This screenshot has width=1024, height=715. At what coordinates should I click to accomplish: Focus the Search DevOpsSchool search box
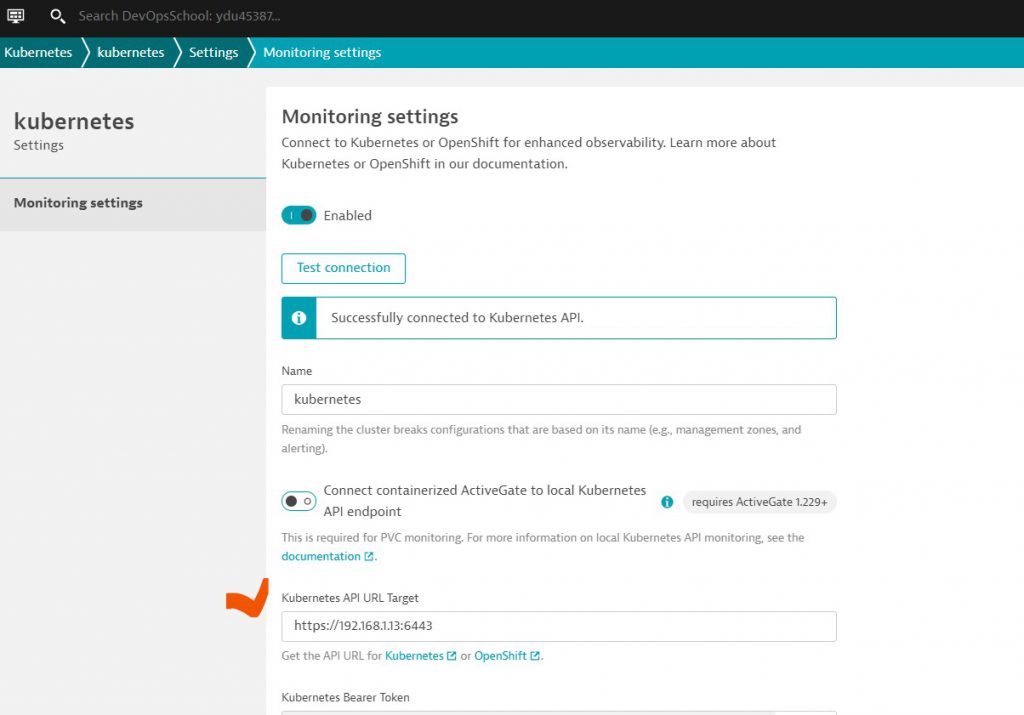pyautogui.click(x=180, y=16)
